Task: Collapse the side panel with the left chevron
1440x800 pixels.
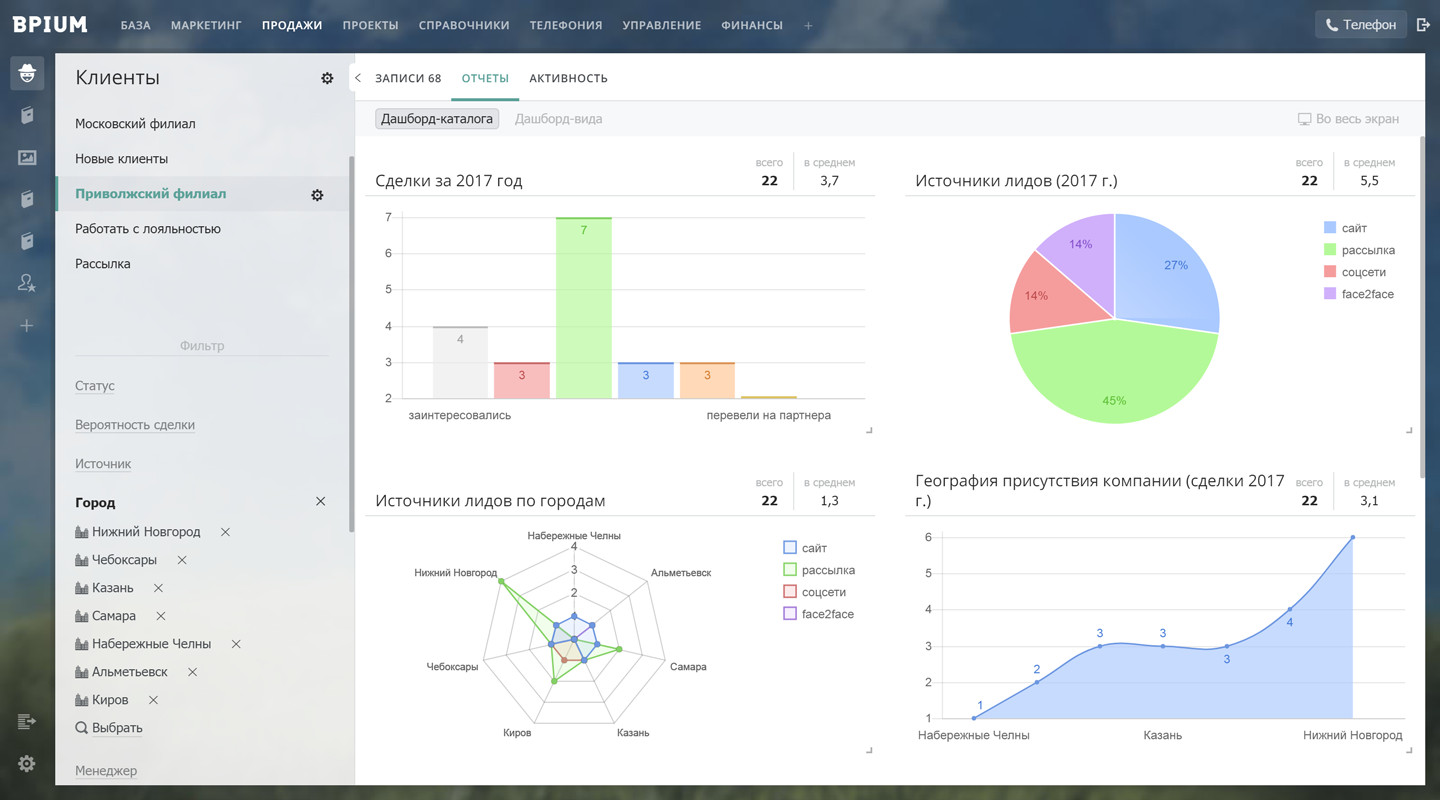Action: pos(358,78)
